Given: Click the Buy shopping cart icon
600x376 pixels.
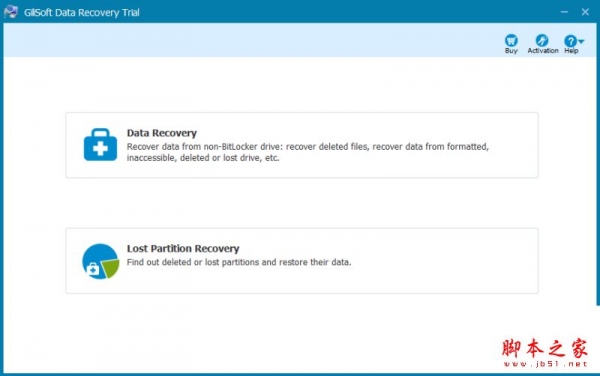Looking at the screenshot, I should tap(511, 40).
